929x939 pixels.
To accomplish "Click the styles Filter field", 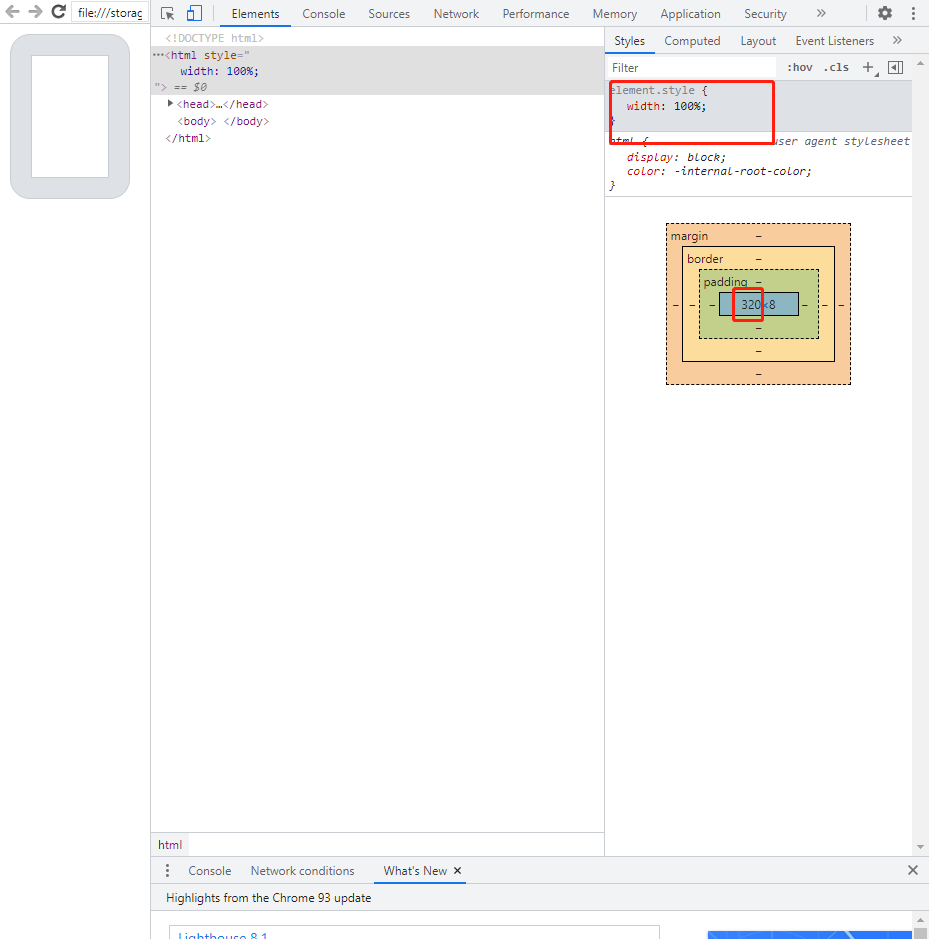I will click(x=692, y=68).
